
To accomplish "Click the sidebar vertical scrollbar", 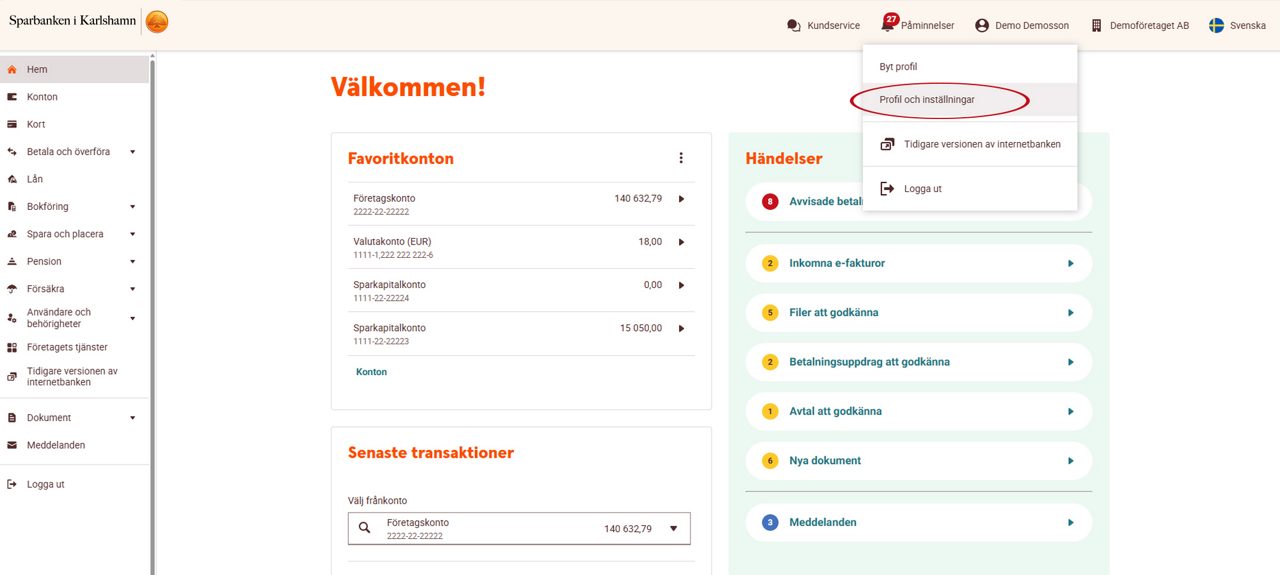I will tap(152, 300).
